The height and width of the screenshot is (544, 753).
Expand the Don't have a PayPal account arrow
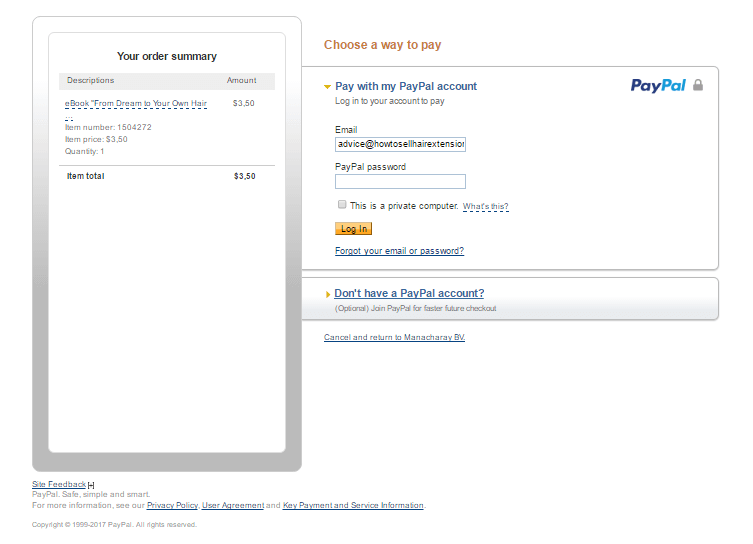[x=328, y=294]
